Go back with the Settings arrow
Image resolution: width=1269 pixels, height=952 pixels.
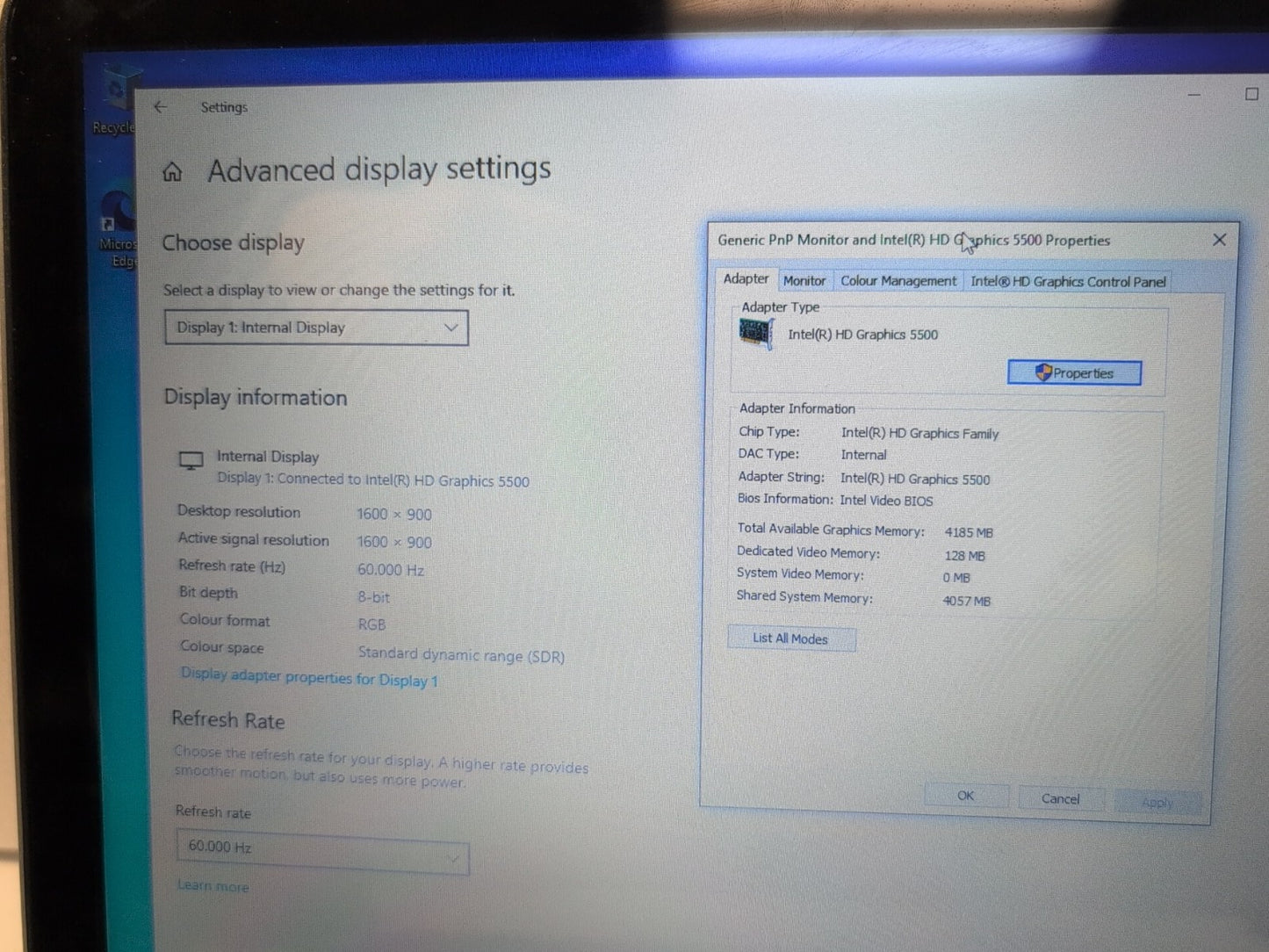[160, 106]
